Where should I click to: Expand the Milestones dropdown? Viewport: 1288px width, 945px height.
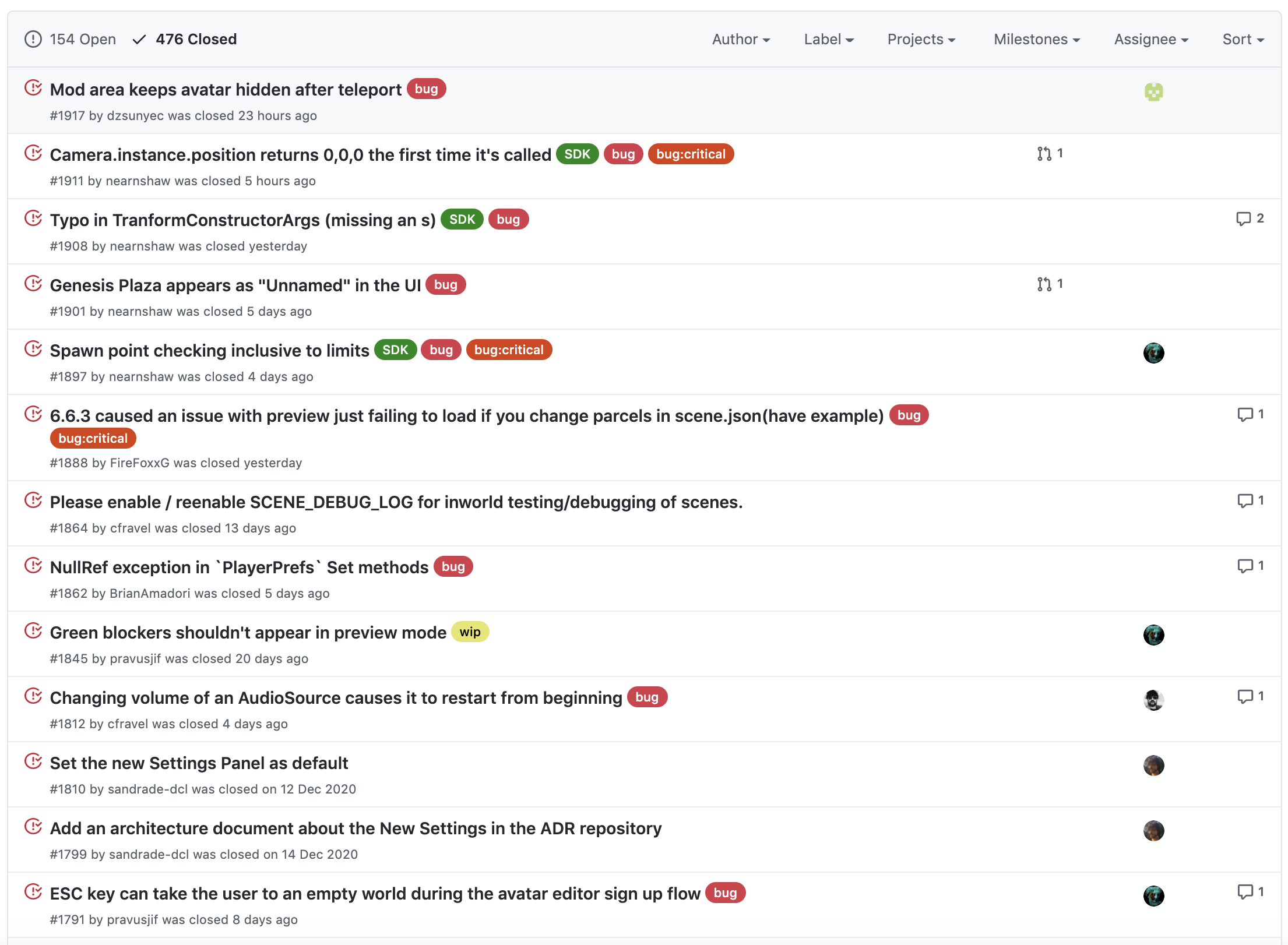[1036, 40]
